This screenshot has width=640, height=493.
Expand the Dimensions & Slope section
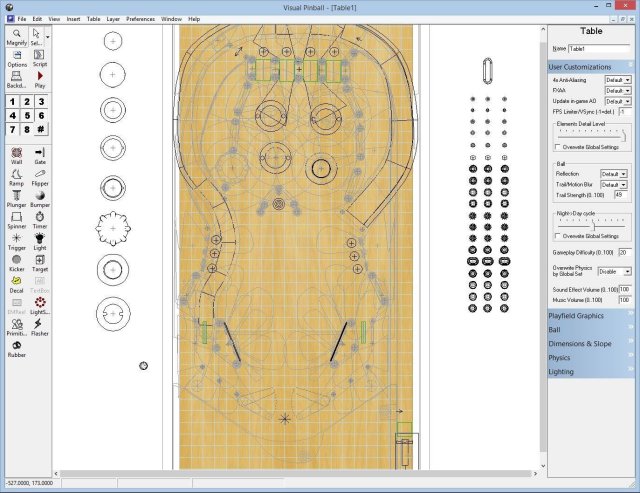[x=591, y=344]
